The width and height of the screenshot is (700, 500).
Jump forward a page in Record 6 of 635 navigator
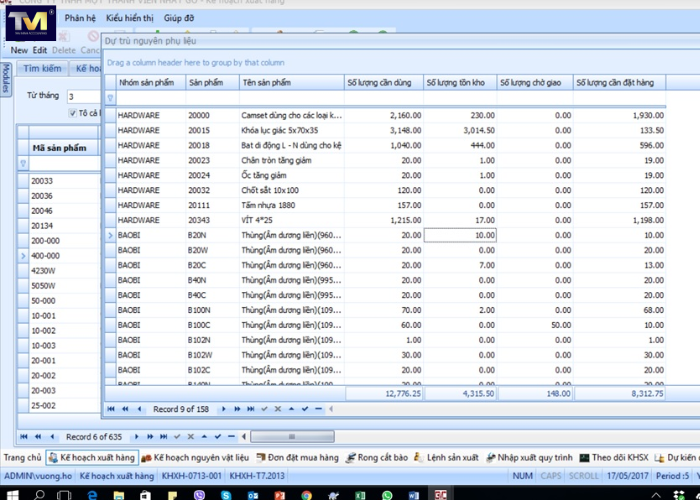[150, 437]
